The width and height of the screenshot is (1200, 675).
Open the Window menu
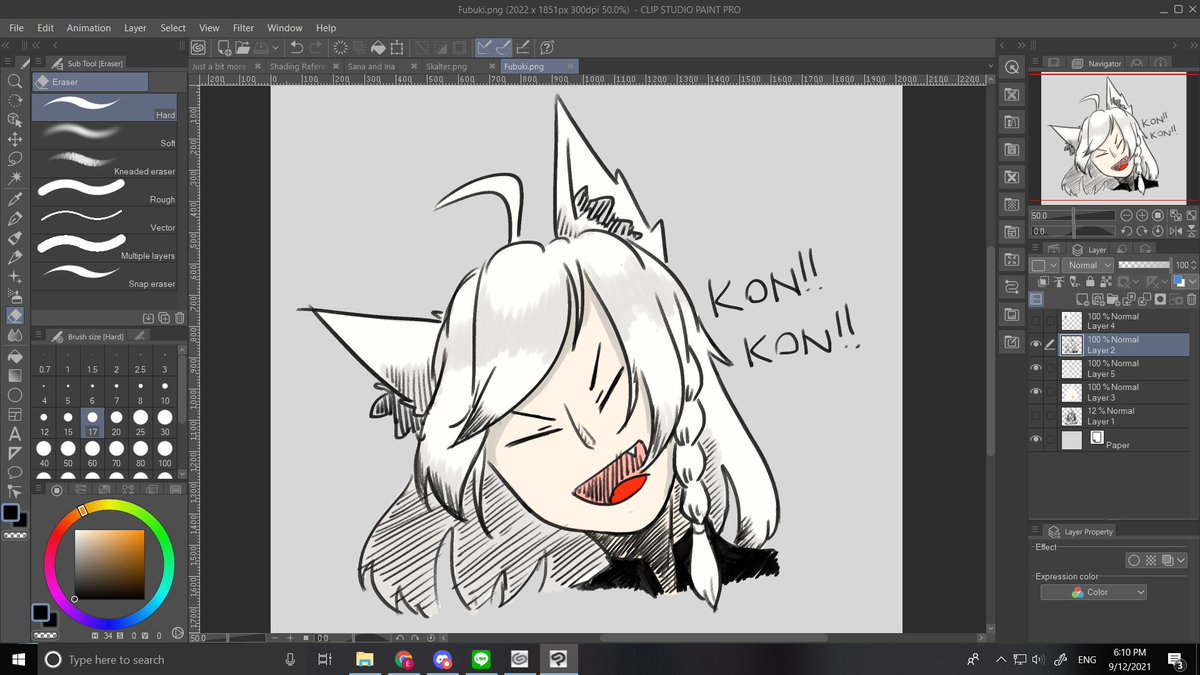point(285,28)
